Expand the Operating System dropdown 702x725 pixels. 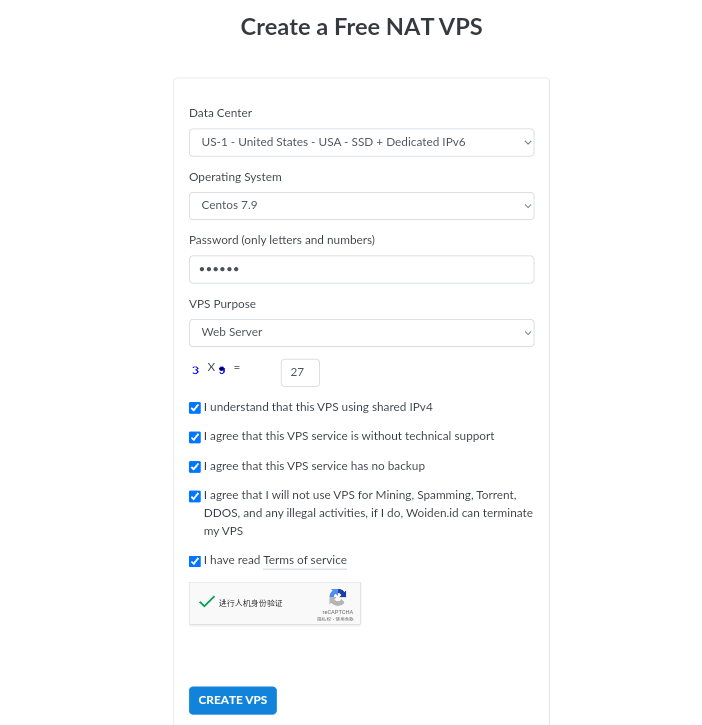coord(361,205)
